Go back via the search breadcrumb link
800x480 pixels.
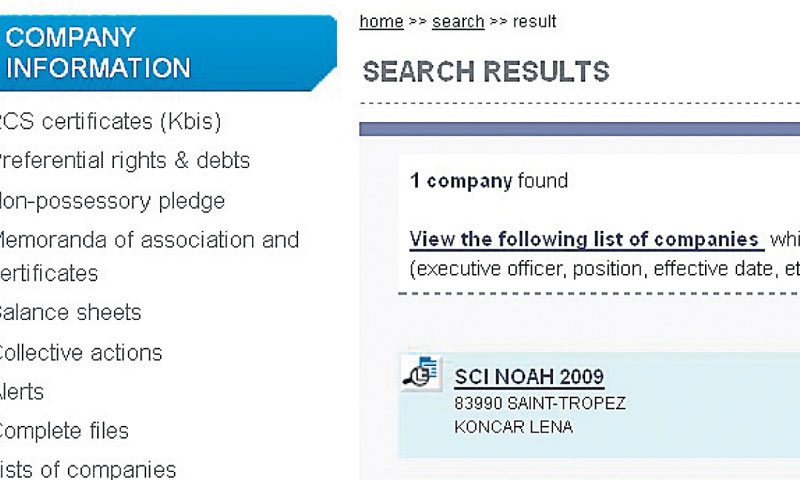tap(458, 21)
